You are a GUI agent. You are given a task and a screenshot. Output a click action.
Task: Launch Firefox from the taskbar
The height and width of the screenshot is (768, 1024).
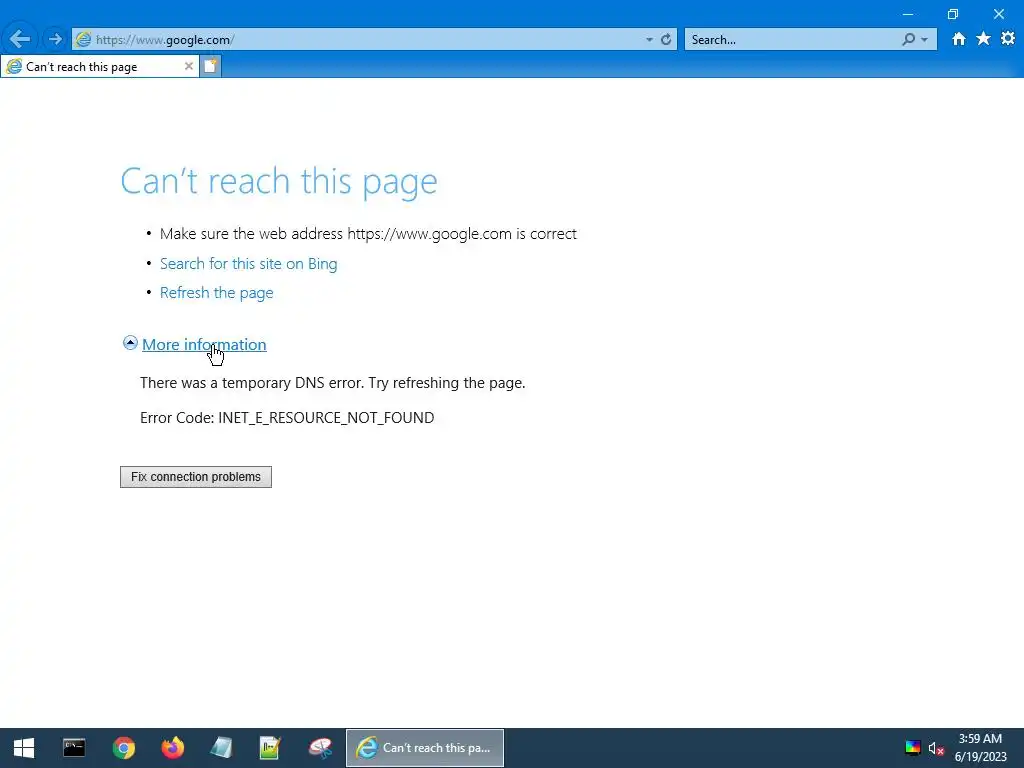click(x=172, y=748)
